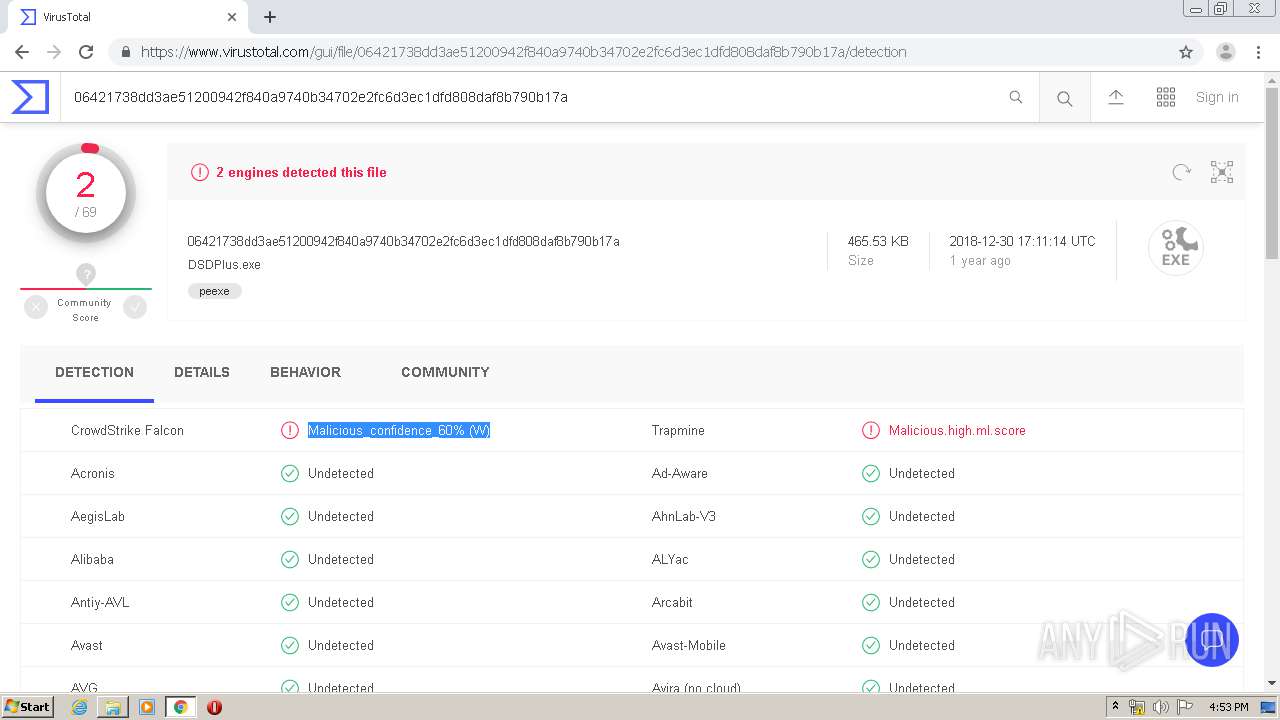The image size is (1280, 720).
Task: Switch to the DETAILS tab
Action: [202, 372]
